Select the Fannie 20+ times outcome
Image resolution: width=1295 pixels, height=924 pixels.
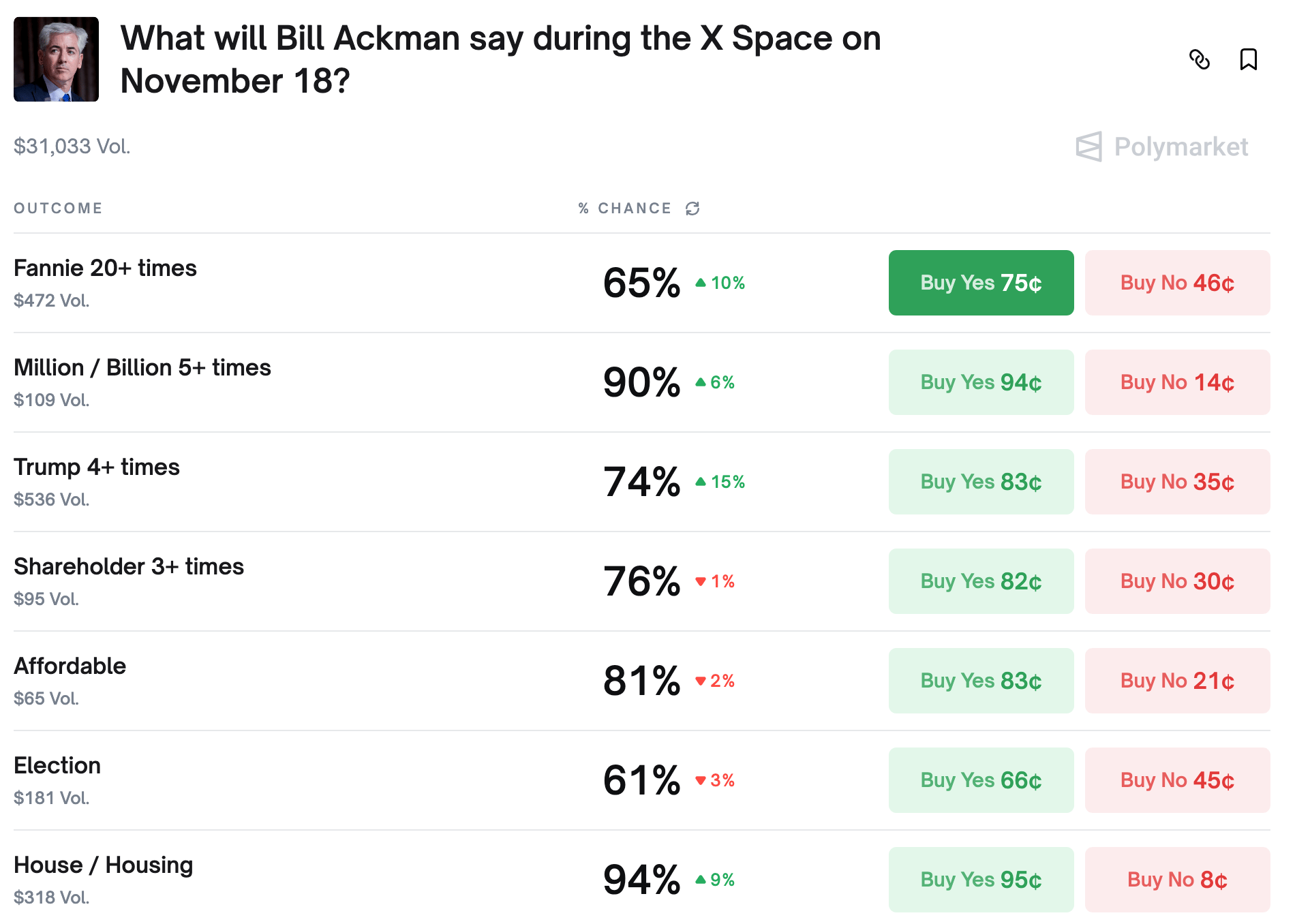point(105,268)
